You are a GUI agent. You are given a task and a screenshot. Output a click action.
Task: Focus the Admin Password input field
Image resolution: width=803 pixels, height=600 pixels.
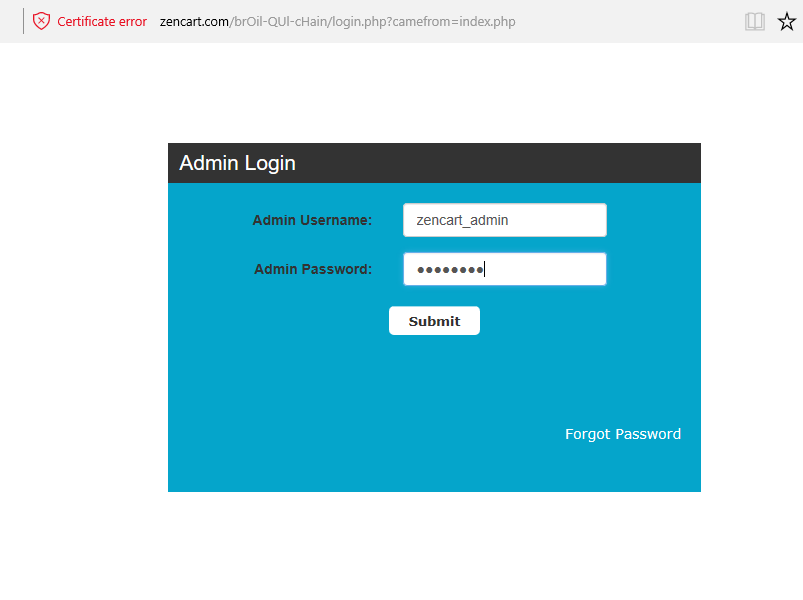point(504,269)
